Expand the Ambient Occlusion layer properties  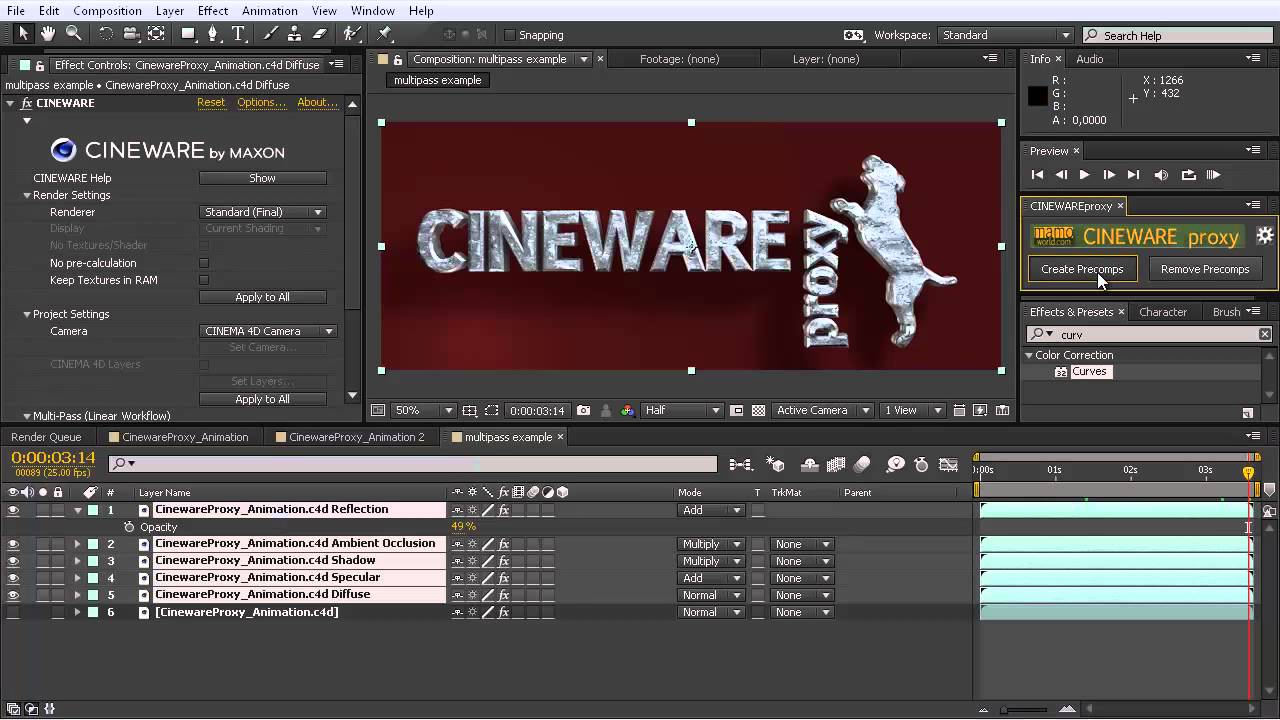pyautogui.click(x=77, y=544)
